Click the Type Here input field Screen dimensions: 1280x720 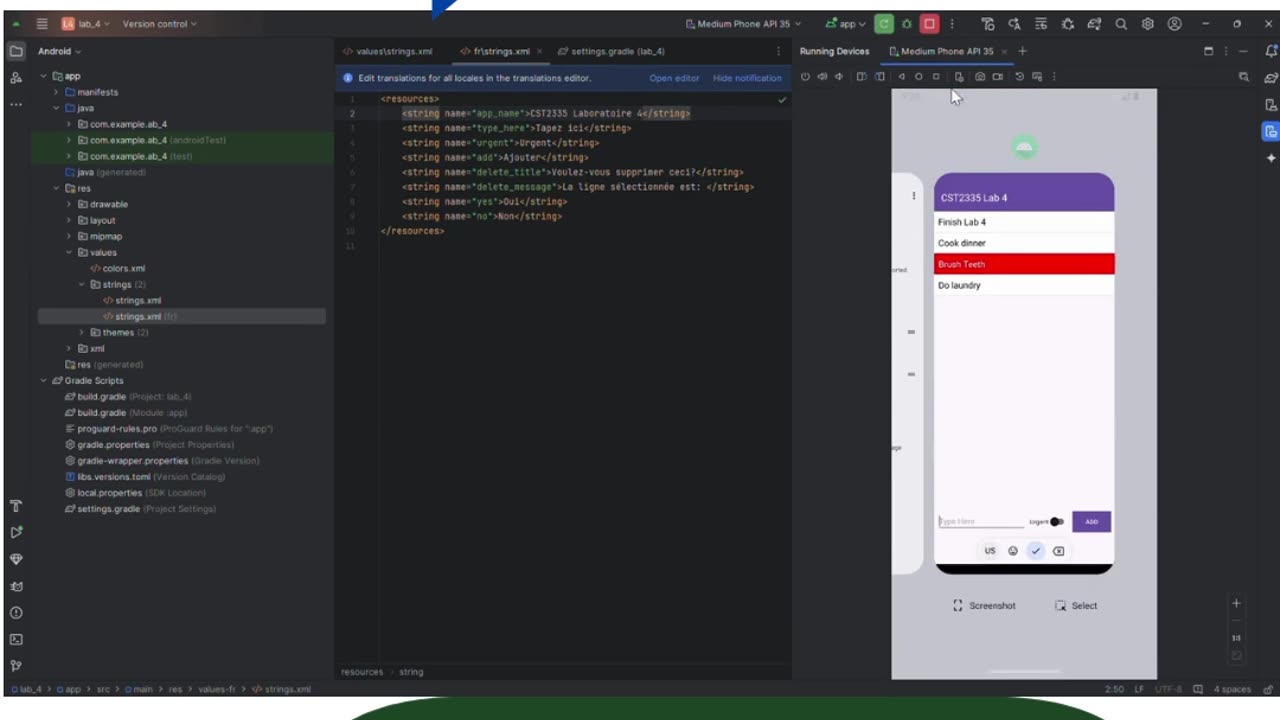tap(980, 522)
